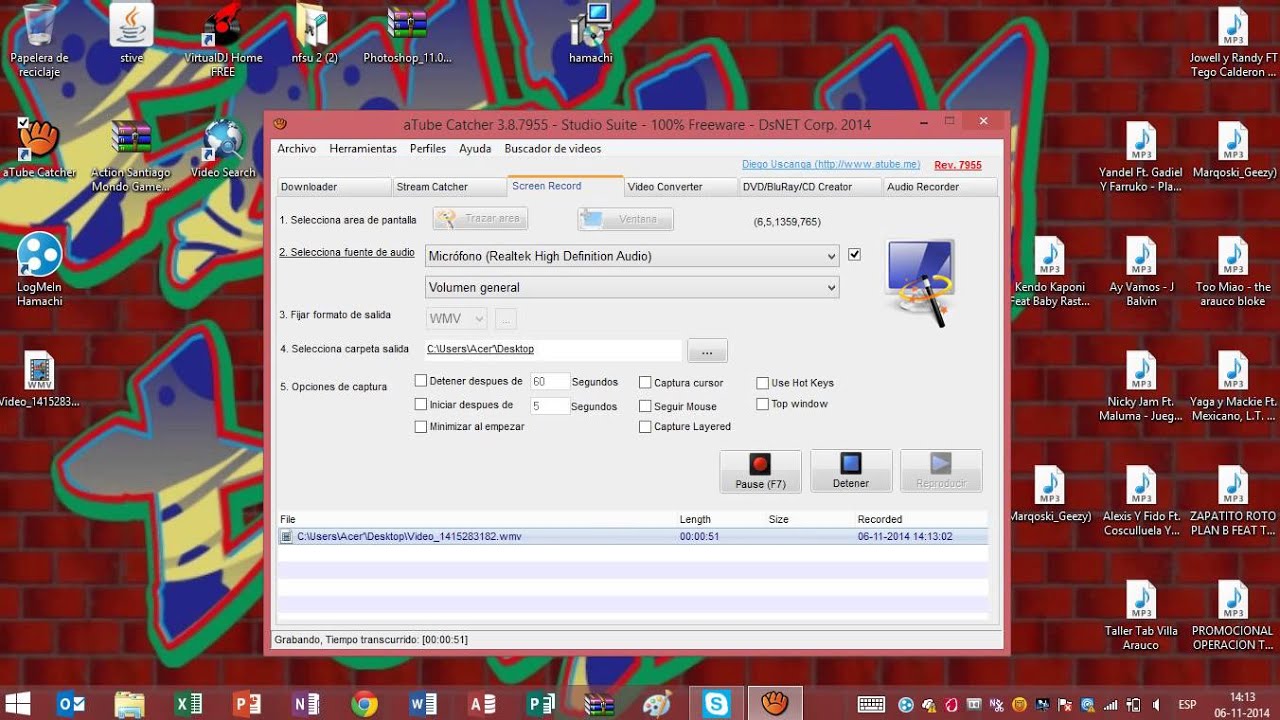Open Buscador de videos menu

pyautogui.click(x=553, y=148)
